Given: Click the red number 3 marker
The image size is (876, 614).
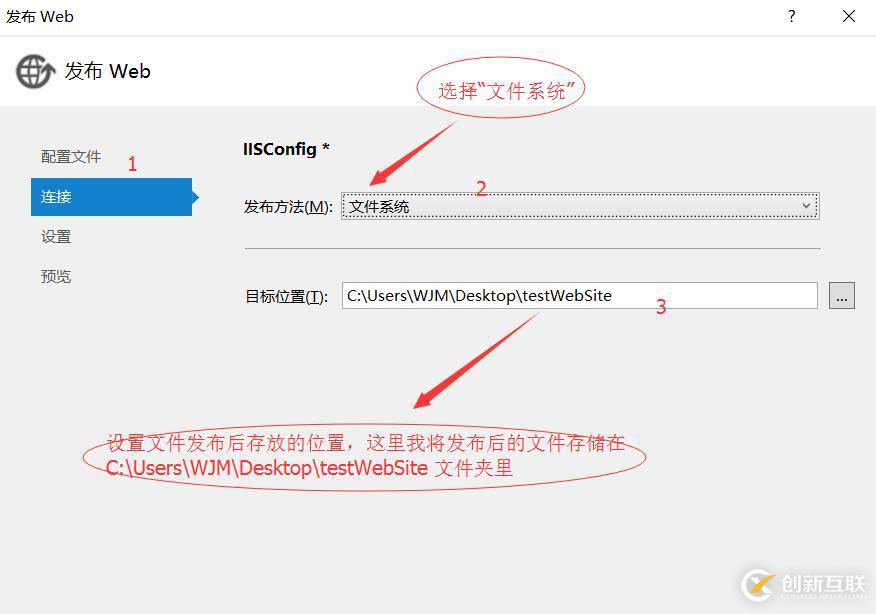Looking at the screenshot, I should tap(661, 307).
